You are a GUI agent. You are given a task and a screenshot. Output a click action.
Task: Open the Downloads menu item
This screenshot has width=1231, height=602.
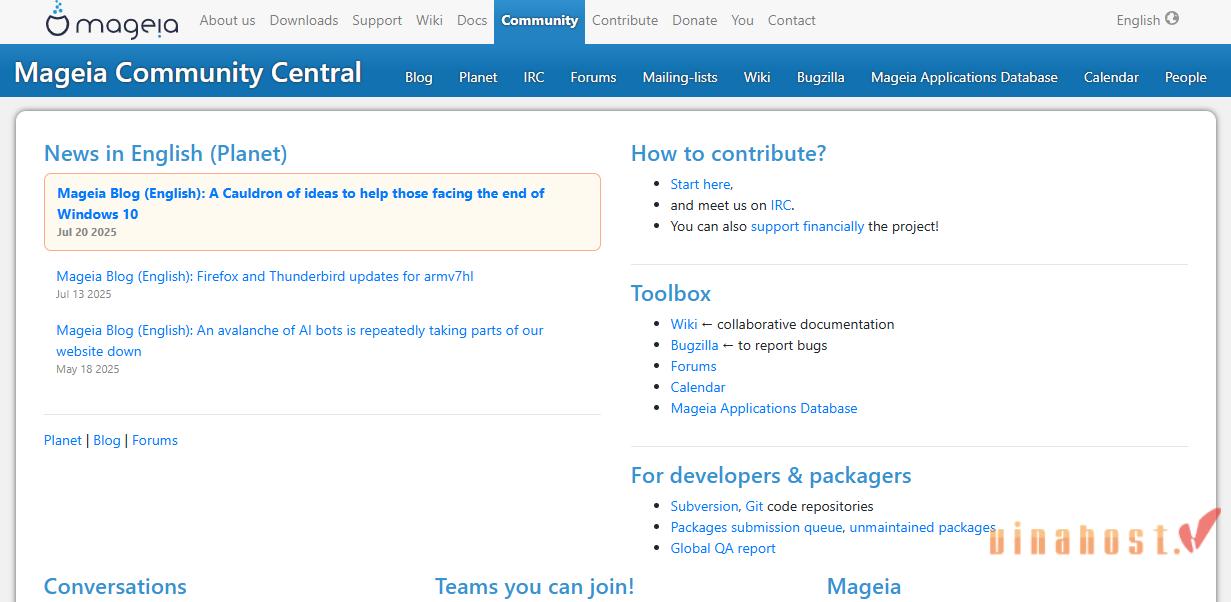click(304, 20)
